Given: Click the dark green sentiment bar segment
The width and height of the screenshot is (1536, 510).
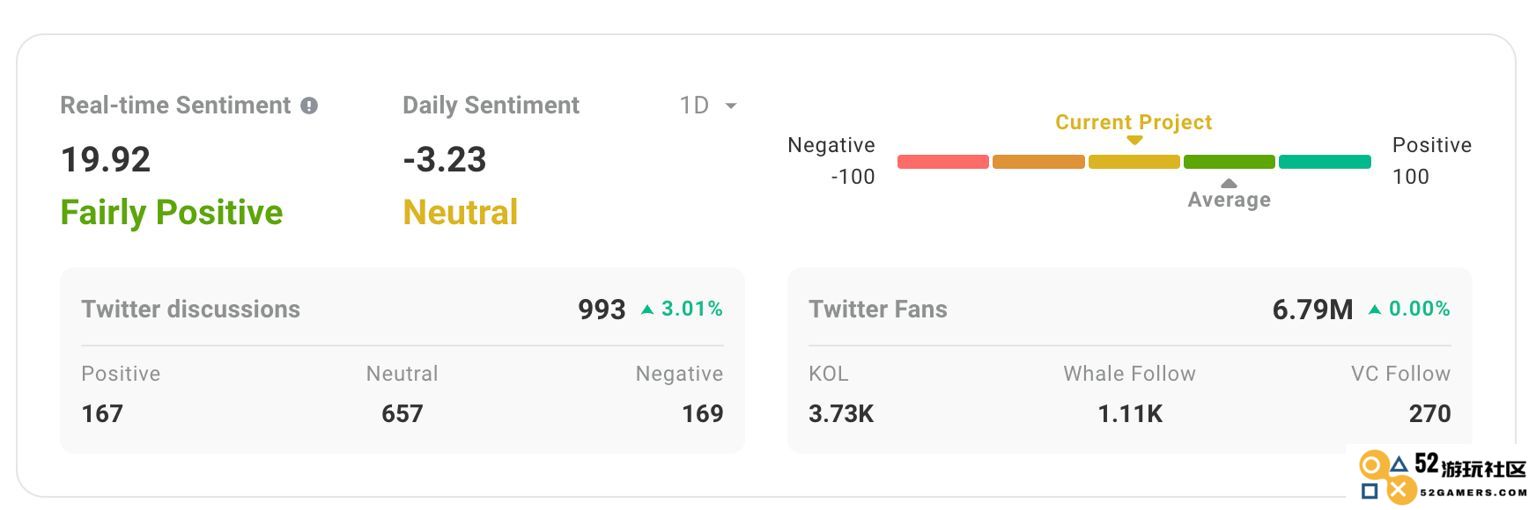Looking at the screenshot, I should point(1229,161).
